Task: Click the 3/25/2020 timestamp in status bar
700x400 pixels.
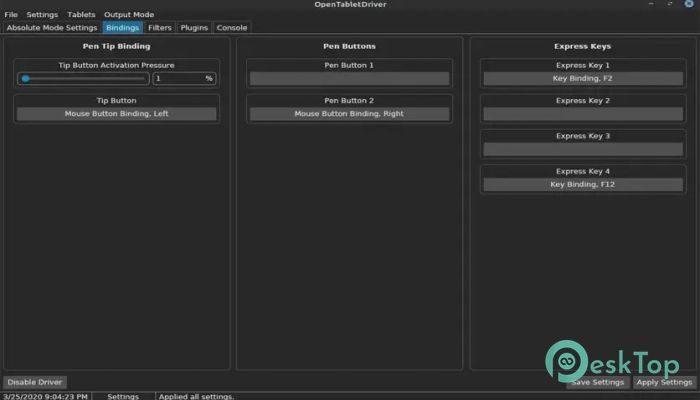Action: click(46, 396)
